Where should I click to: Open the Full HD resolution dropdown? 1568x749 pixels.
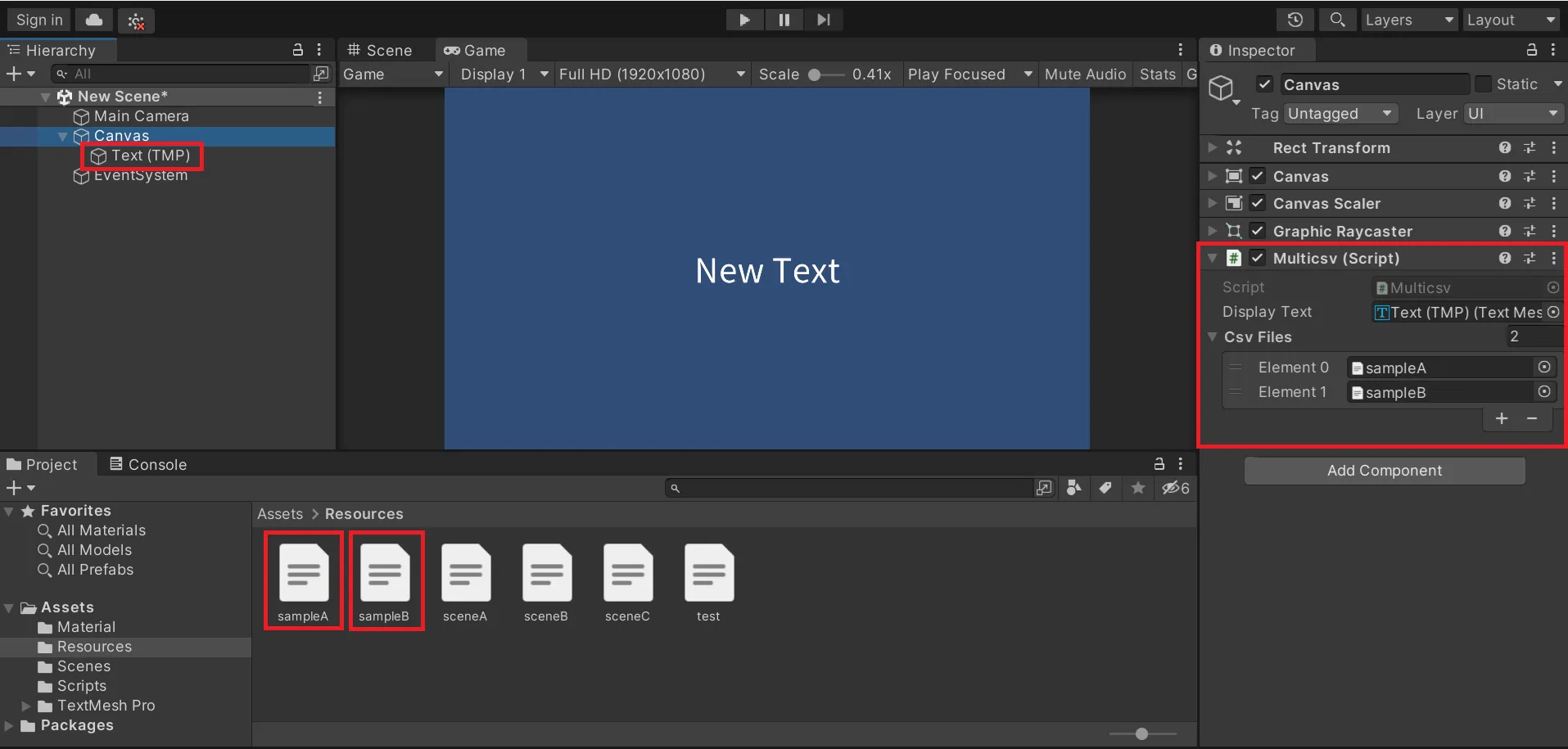(652, 74)
